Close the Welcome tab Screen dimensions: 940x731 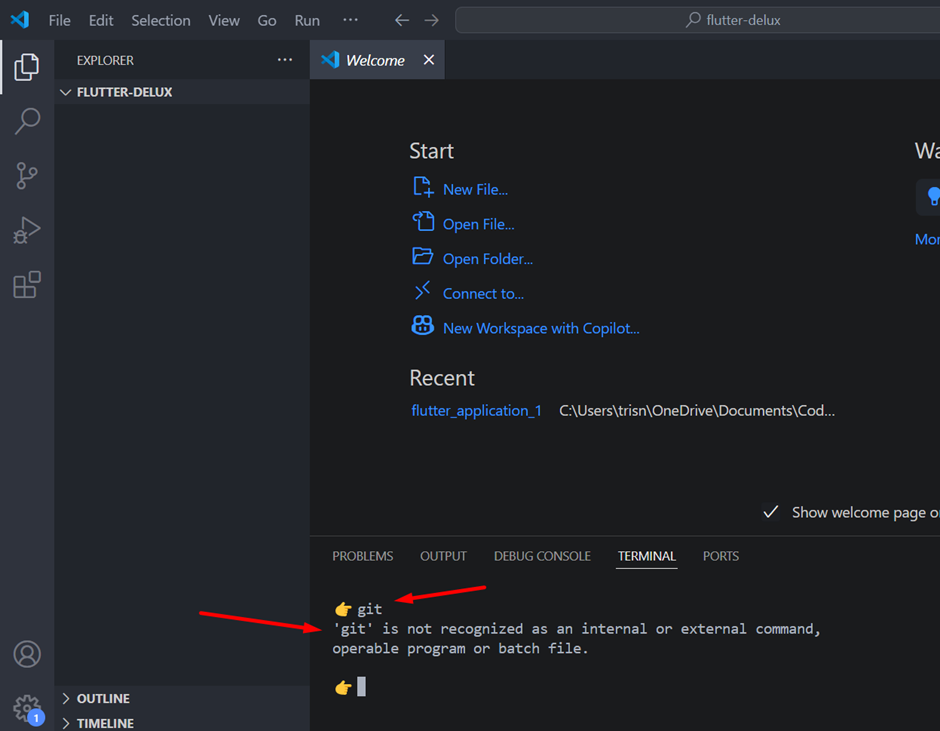tap(429, 60)
